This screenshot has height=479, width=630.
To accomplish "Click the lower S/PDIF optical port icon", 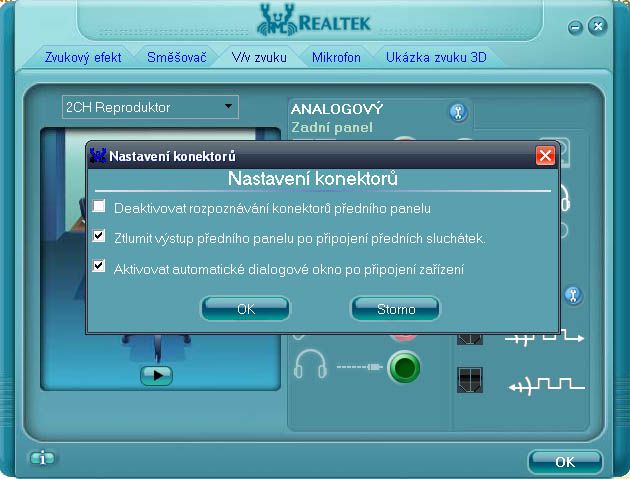I will [470, 380].
